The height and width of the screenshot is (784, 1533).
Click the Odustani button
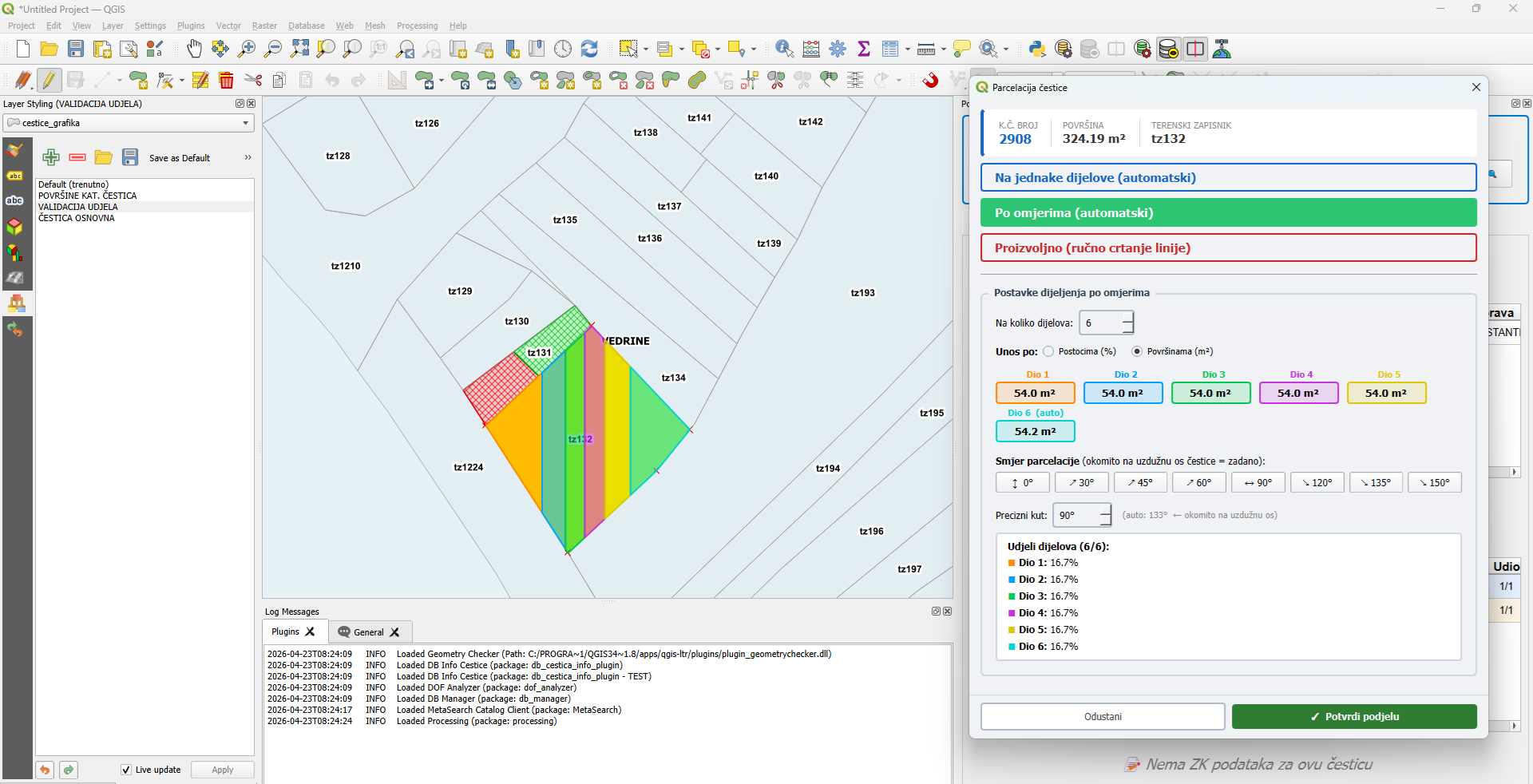pos(1103,716)
